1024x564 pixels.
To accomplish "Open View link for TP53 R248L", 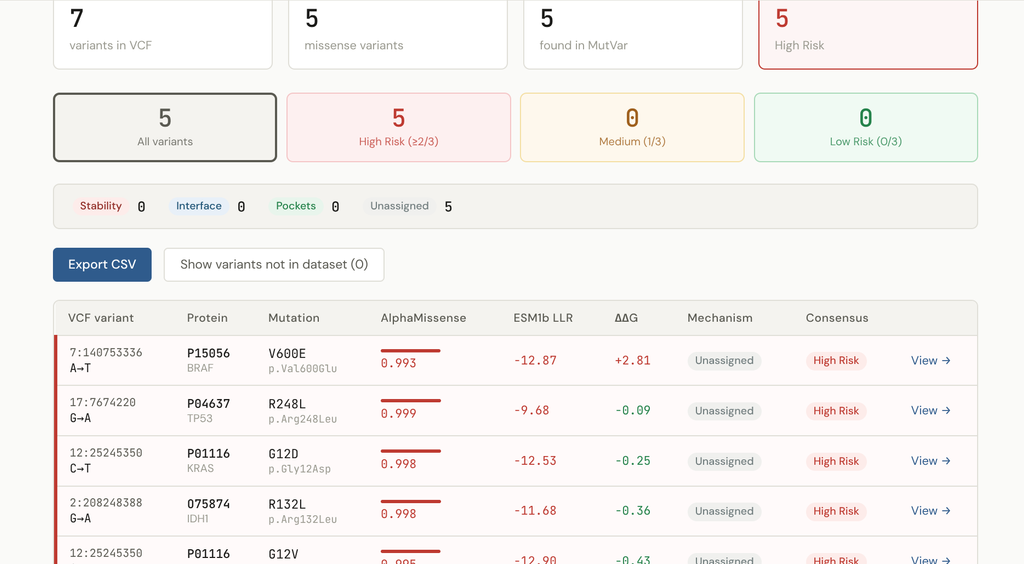I will 930,411.
